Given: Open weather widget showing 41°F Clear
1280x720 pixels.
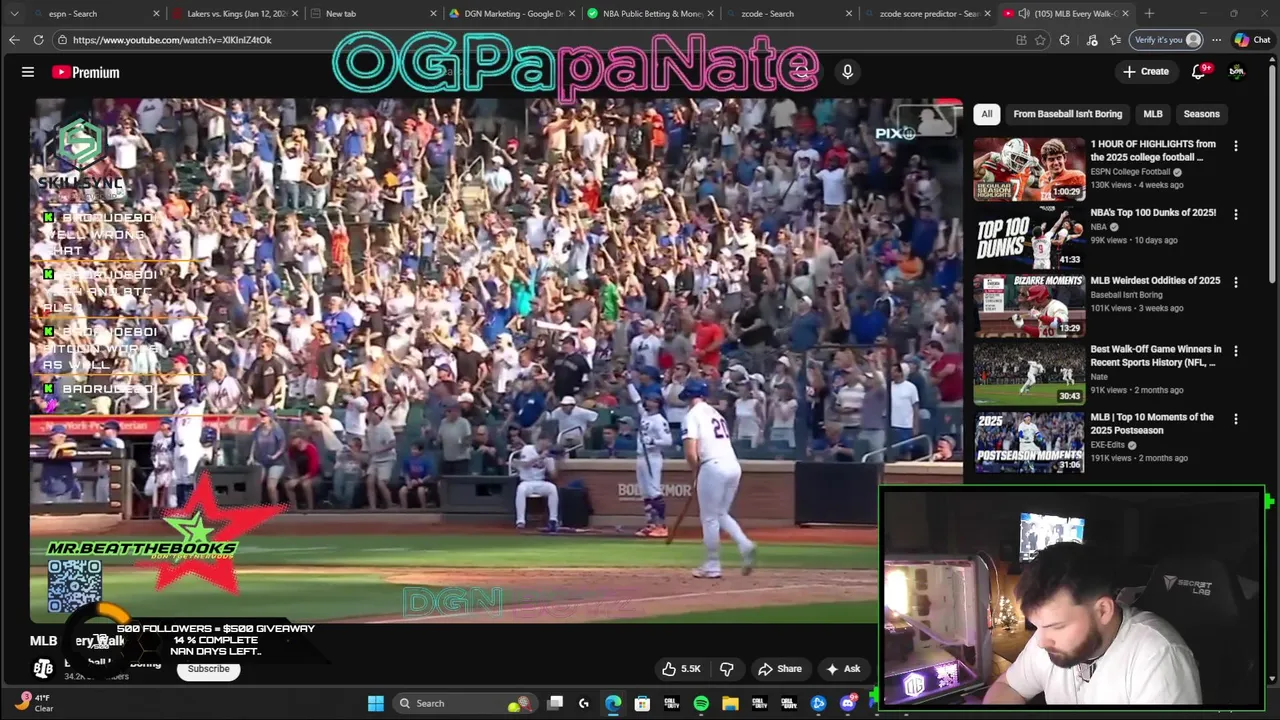Looking at the screenshot, I should click(x=32, y=703).
